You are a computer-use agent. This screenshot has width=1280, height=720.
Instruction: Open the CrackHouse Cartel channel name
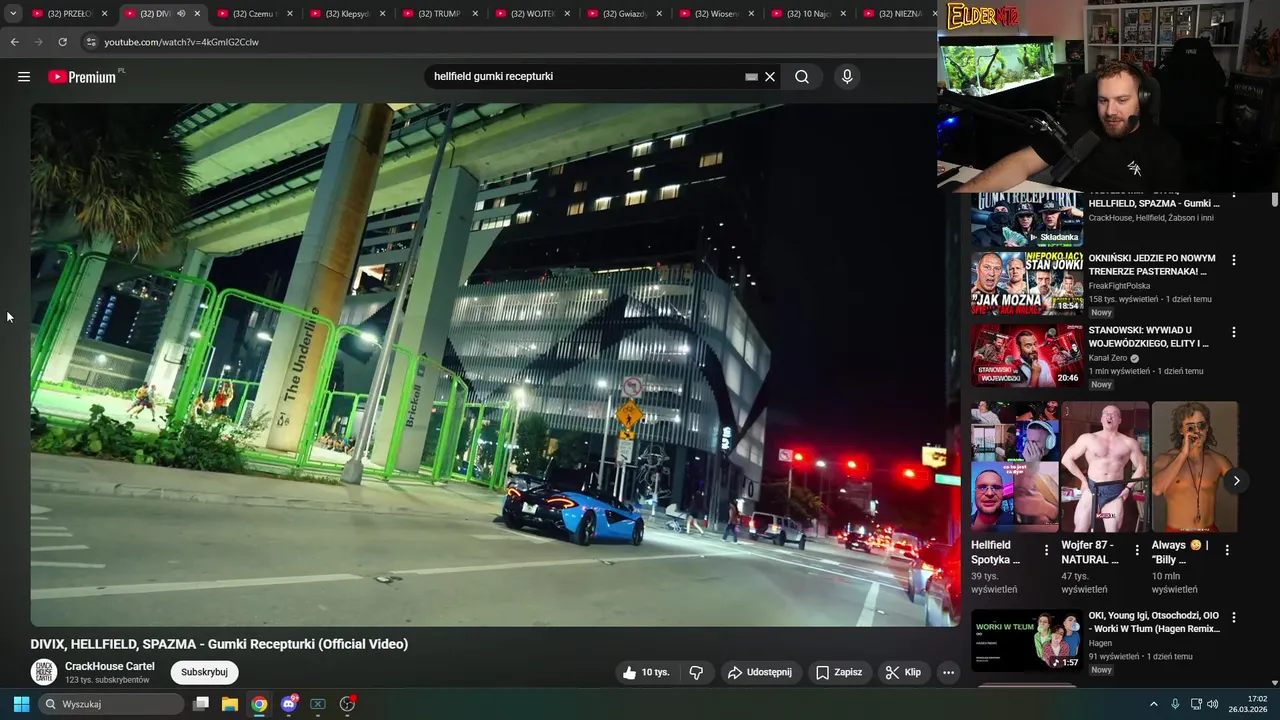coord(110,667)
